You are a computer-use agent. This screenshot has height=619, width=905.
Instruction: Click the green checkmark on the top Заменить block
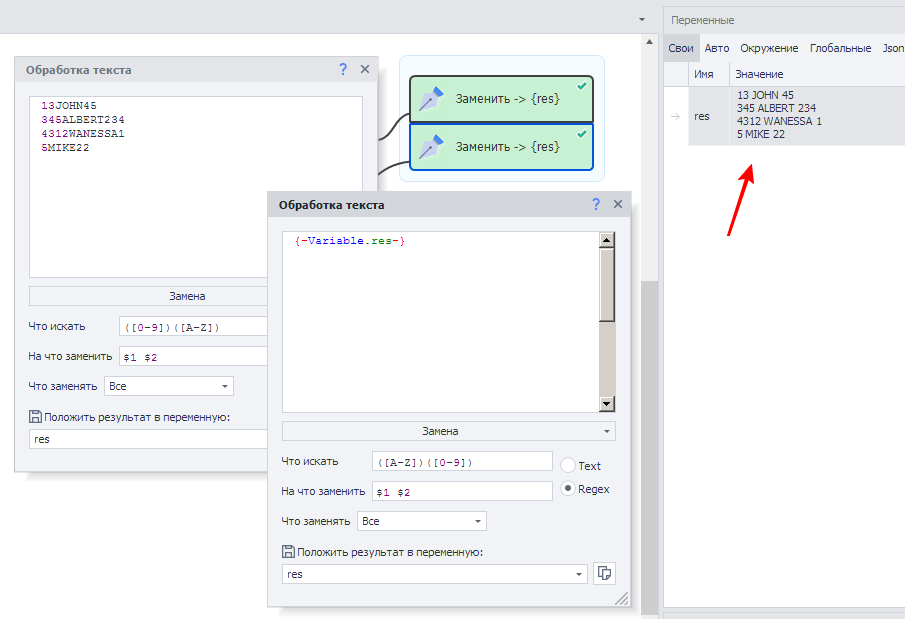click(x=582, y=87)
